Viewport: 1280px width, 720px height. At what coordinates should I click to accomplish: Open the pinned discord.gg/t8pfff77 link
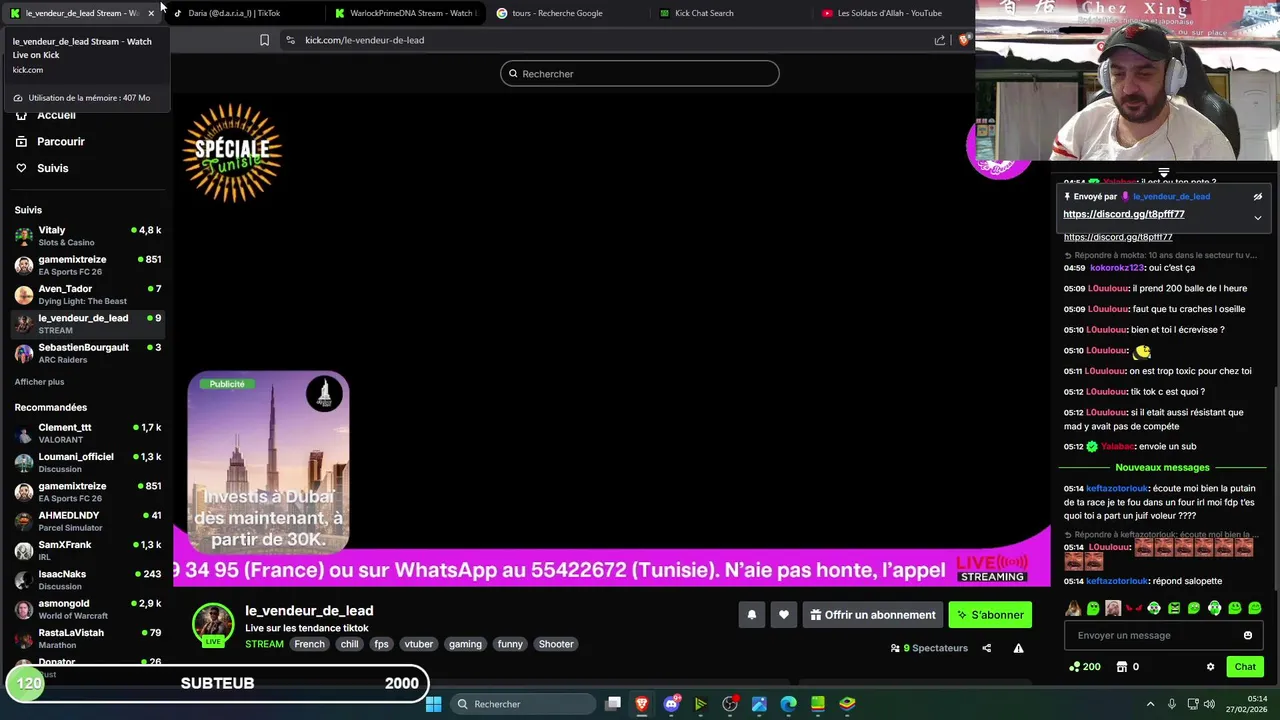(x=1124, y=214)
